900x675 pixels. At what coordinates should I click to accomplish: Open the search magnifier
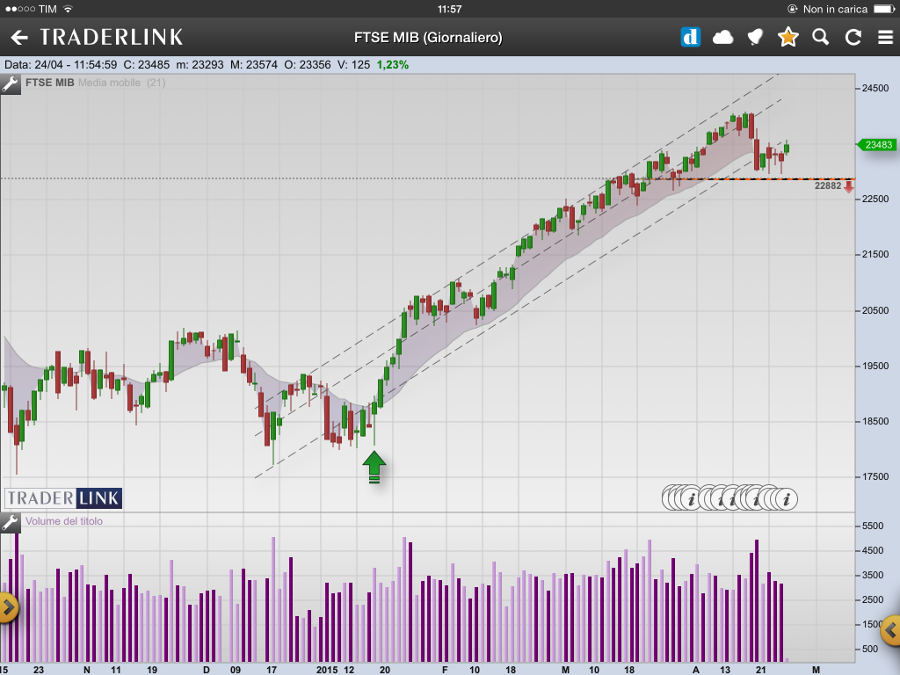(x=821, y=38)
